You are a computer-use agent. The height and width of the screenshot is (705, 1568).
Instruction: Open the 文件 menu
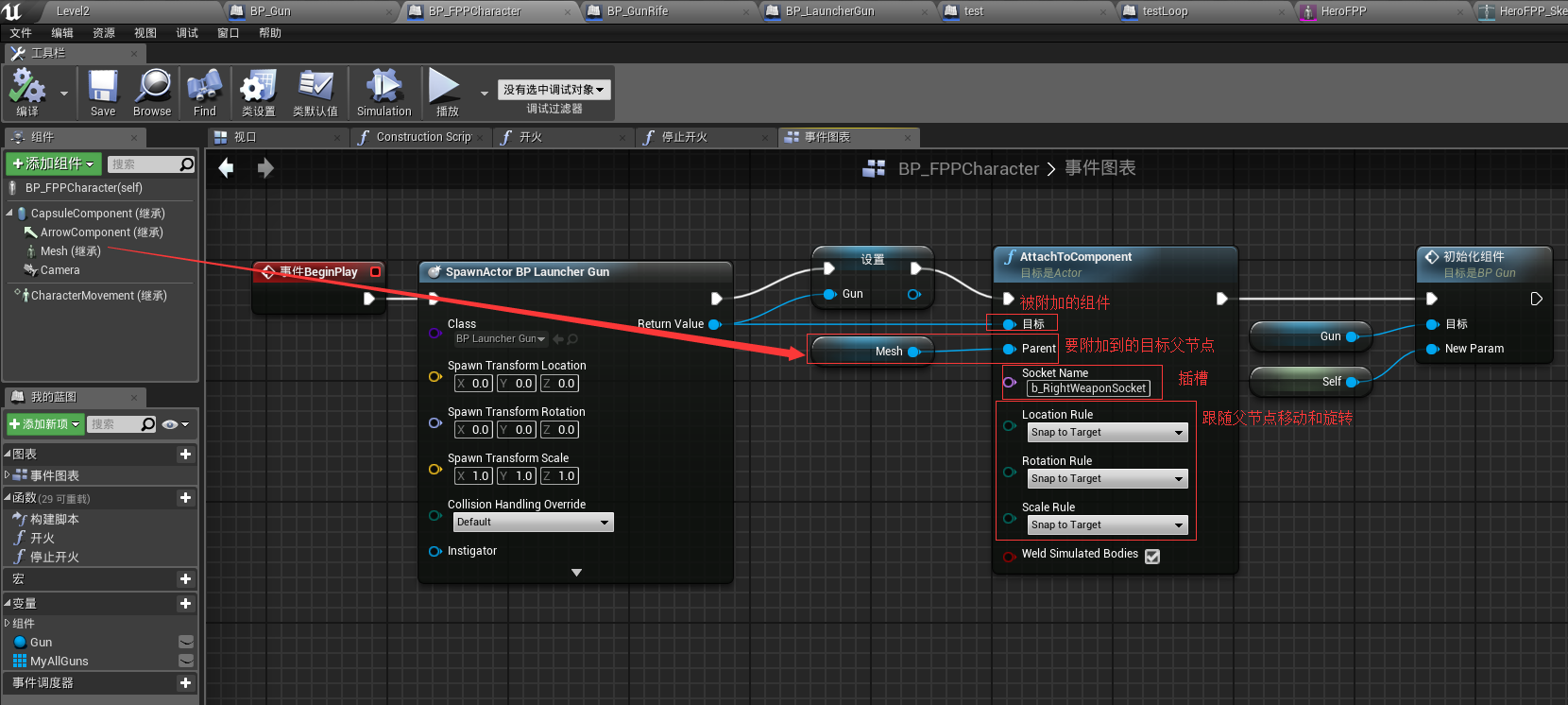[x=21, y=33]
